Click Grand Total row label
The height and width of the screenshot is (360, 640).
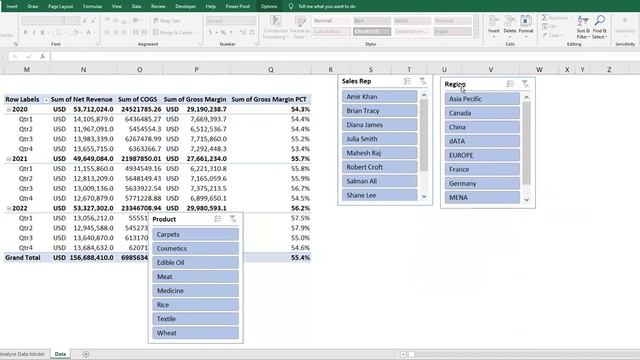(23, 258)
